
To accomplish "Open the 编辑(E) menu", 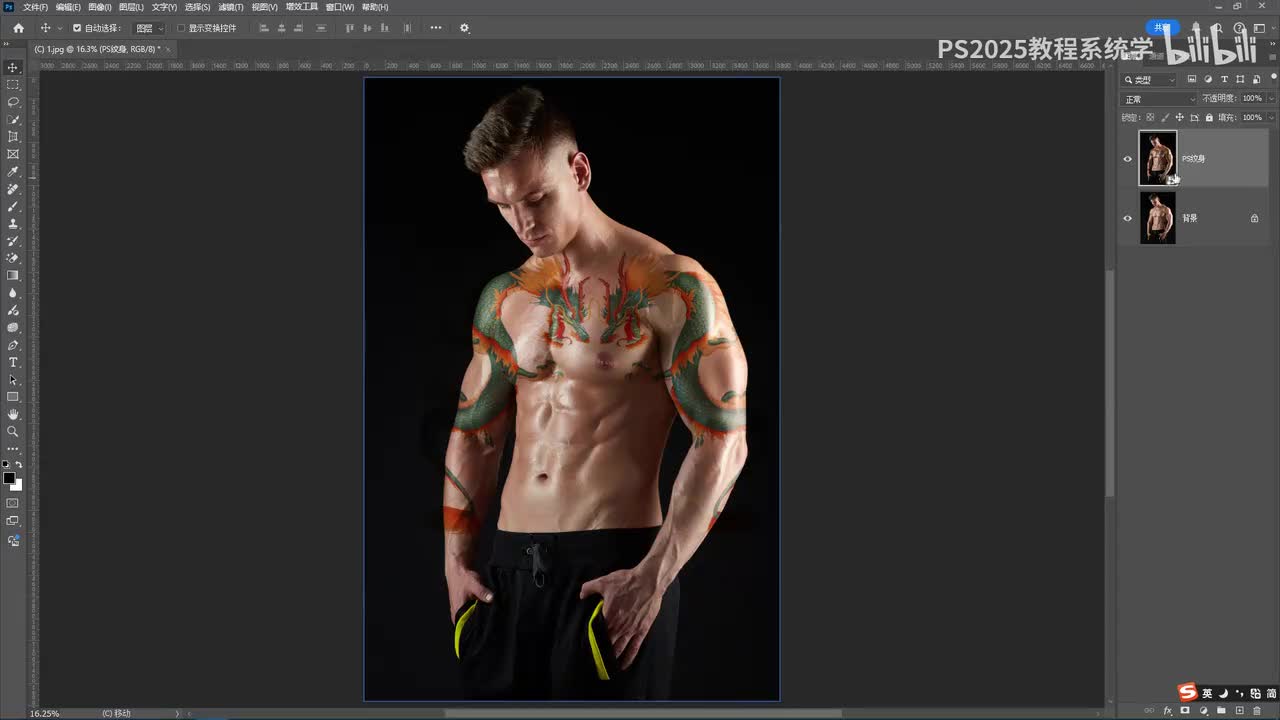I will [68, 7].
